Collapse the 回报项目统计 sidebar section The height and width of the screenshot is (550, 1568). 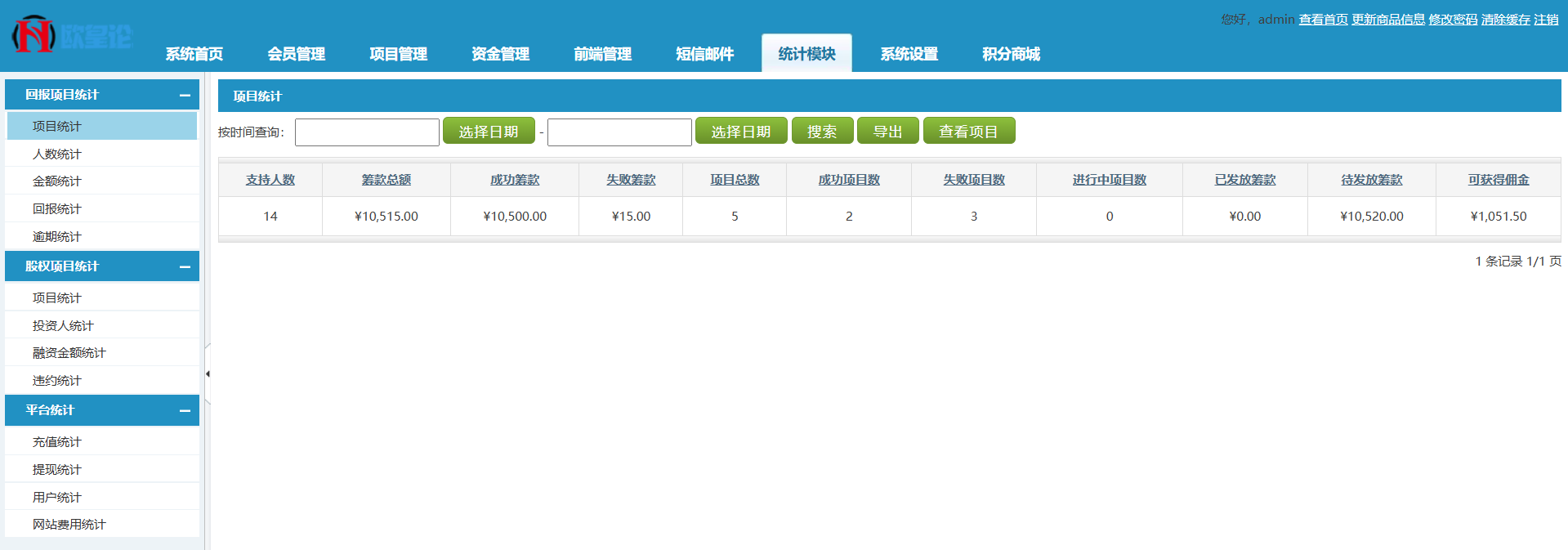click(x=185, y=95)
